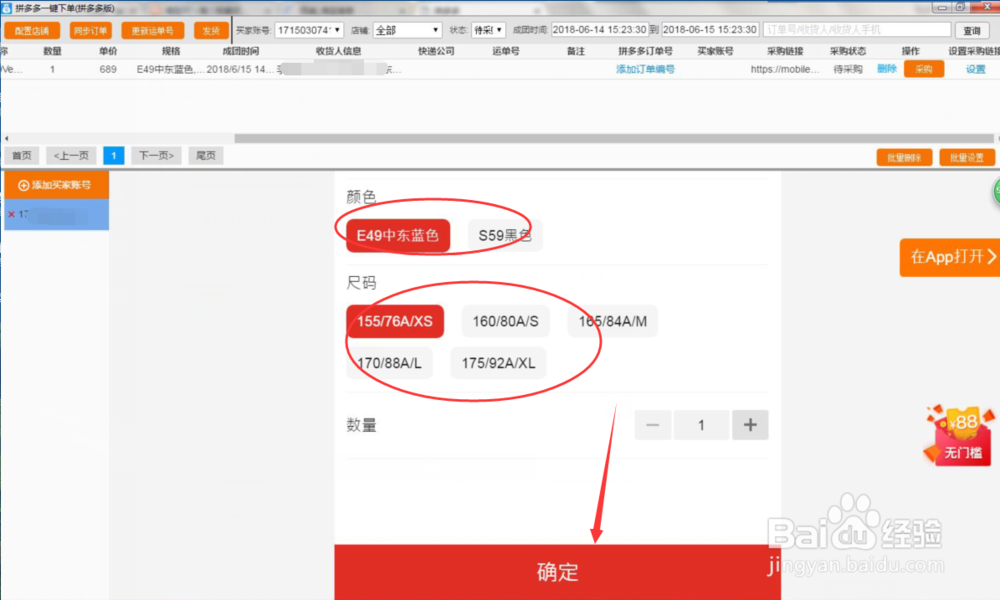1000x600 pixels.
Task: Click the 收货人信息 column header
Action: pos(338,51)
